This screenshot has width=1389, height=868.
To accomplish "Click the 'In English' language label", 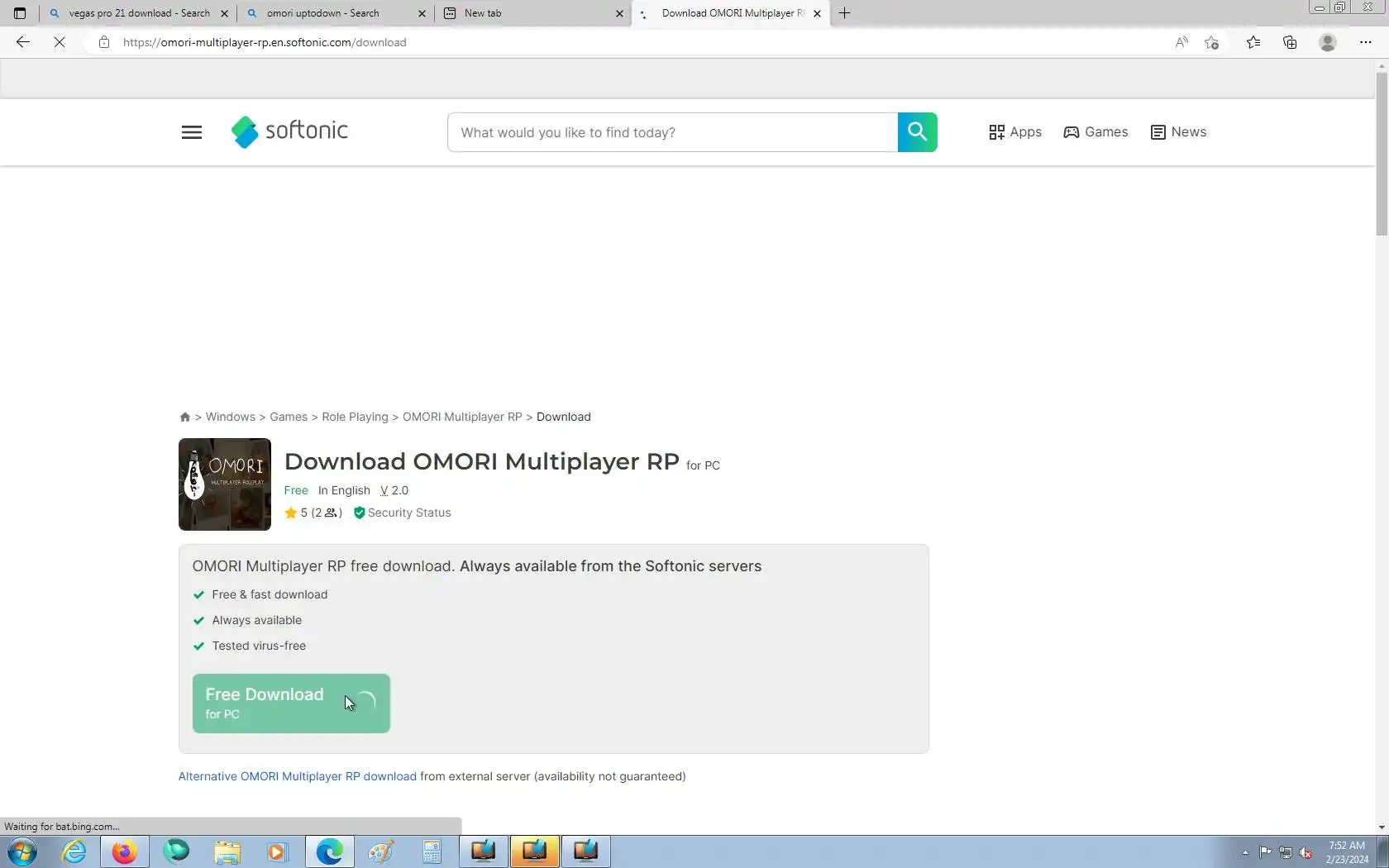I will (344, 491).
